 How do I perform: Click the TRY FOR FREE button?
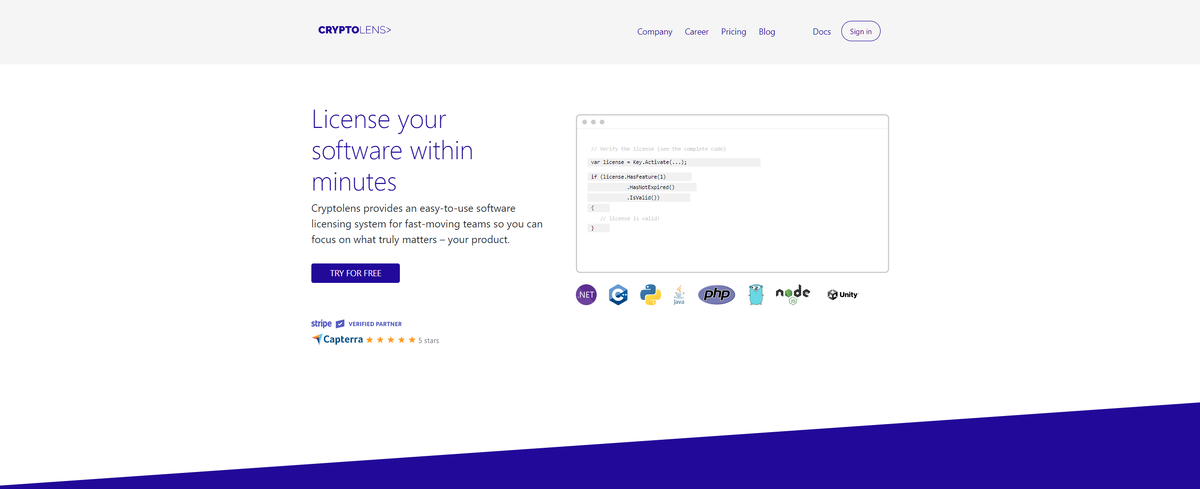[x=355, y=273]
